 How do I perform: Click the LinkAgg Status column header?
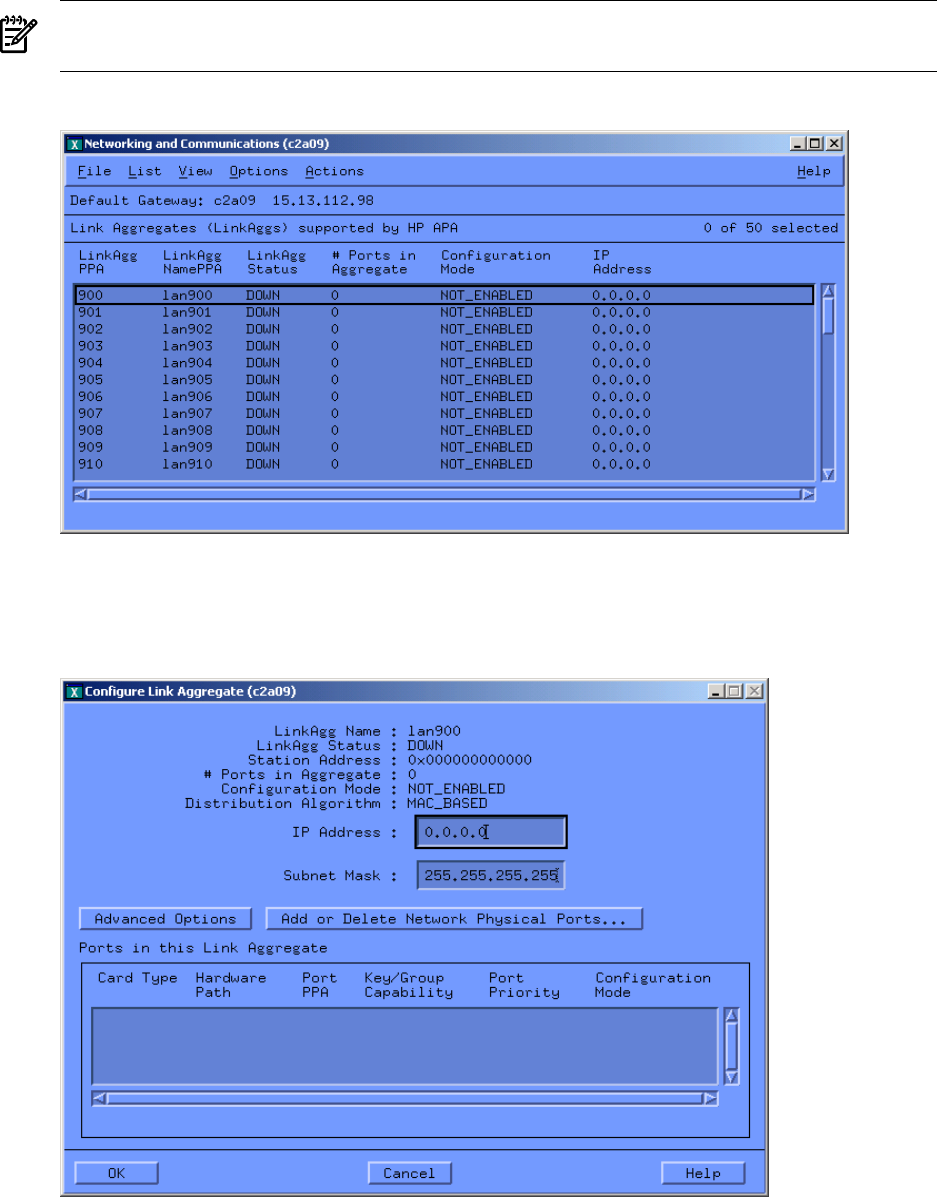tap(276, 262)
